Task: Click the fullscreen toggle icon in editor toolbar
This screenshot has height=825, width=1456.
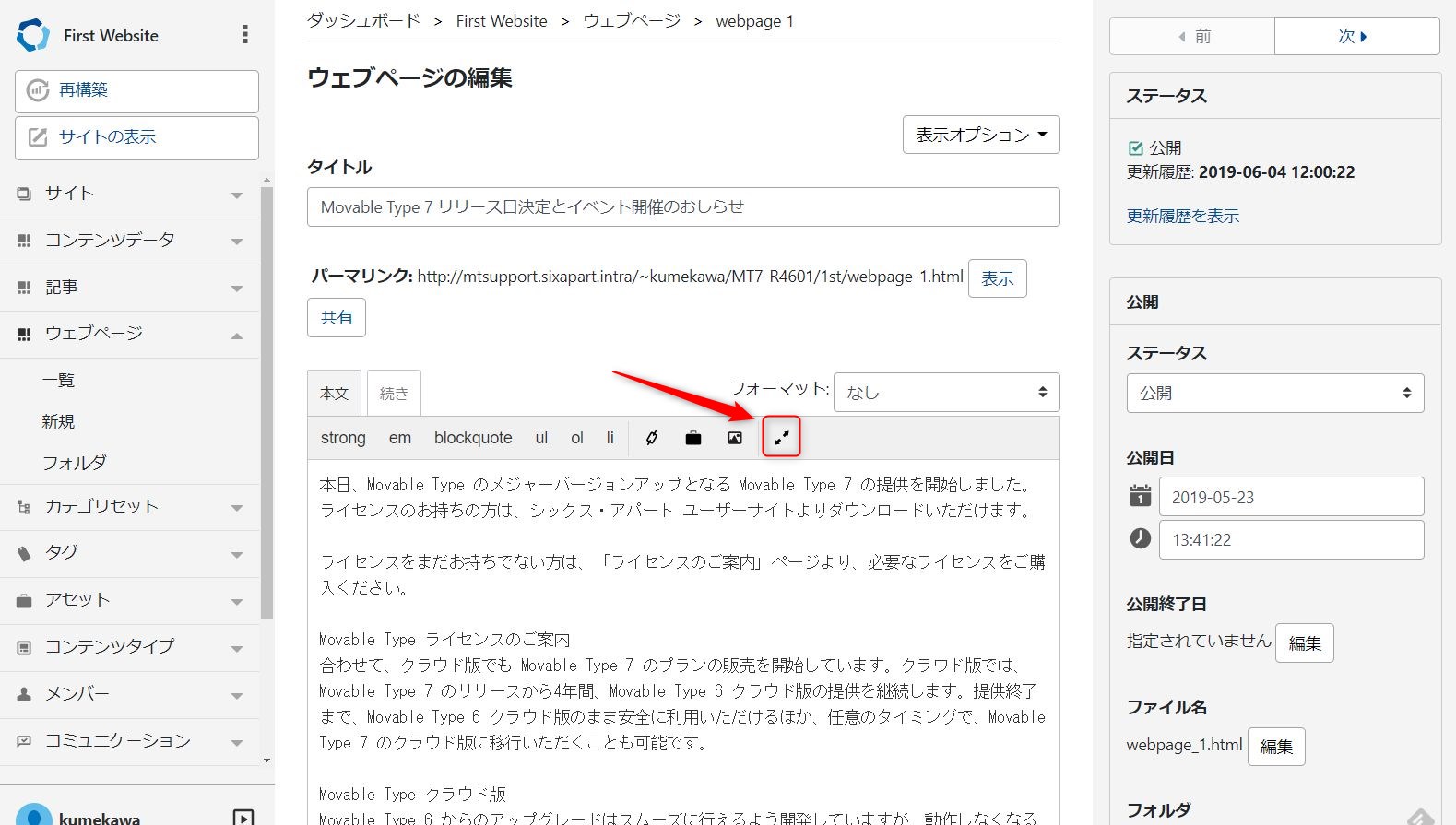Action: coord(781,438)
